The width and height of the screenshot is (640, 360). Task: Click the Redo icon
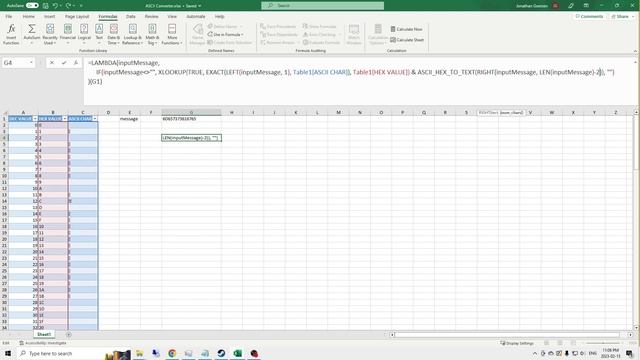tap(68, 6)
